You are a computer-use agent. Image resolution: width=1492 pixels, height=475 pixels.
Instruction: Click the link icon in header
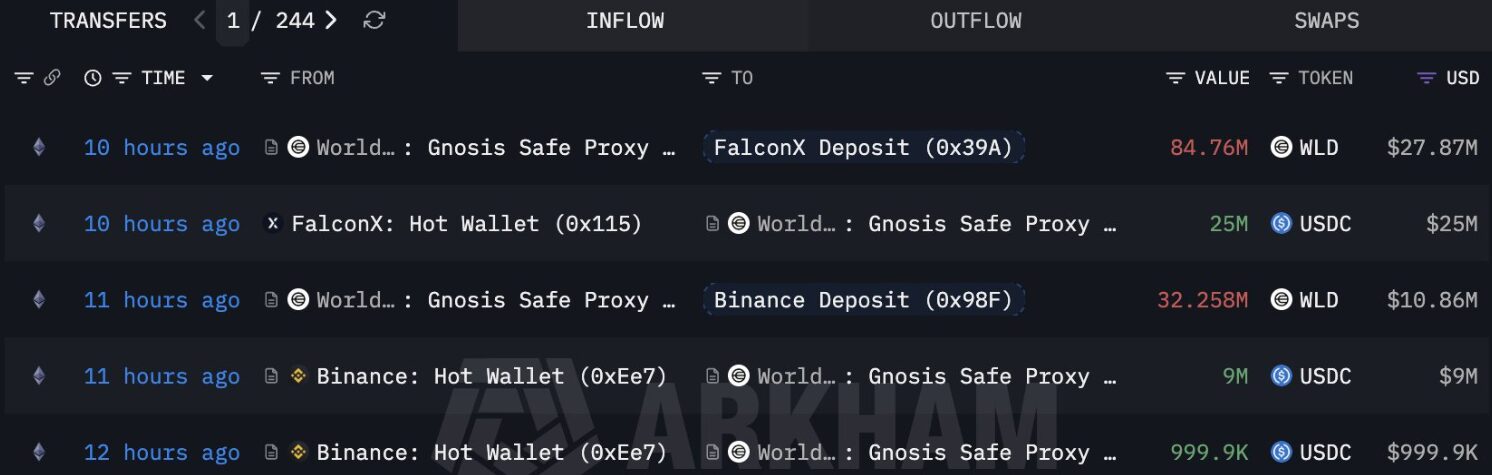[x=52, y=78]
